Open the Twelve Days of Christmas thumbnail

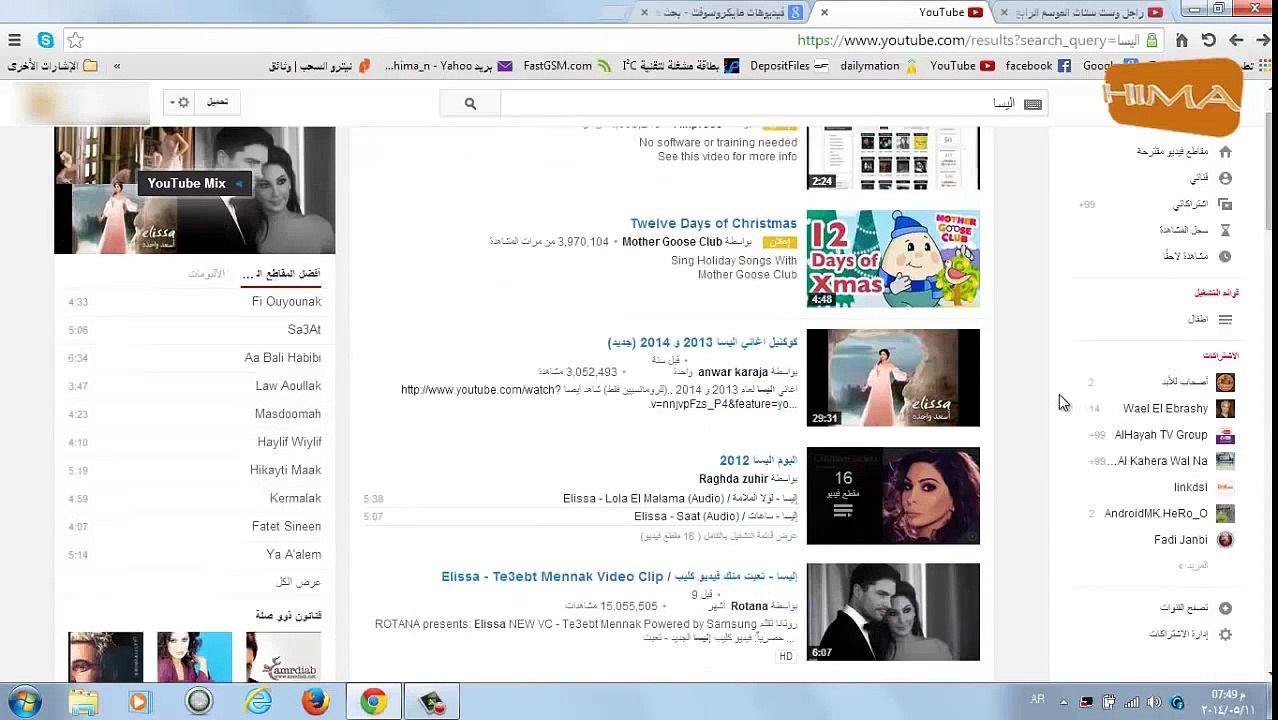tap(893, 258)
